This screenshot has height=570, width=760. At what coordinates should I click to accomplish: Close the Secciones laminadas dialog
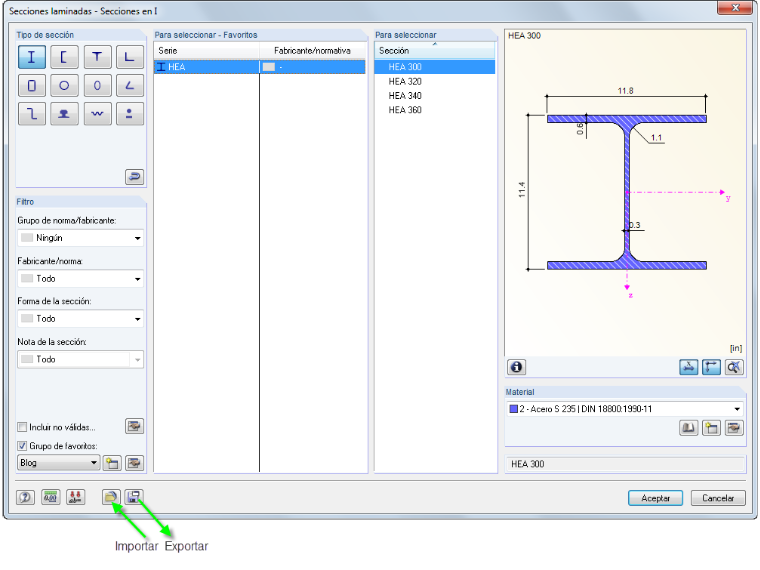click(735, 7)
